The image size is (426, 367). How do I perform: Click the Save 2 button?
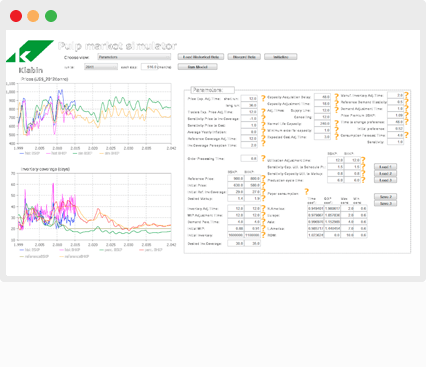[x=385, y=197]
